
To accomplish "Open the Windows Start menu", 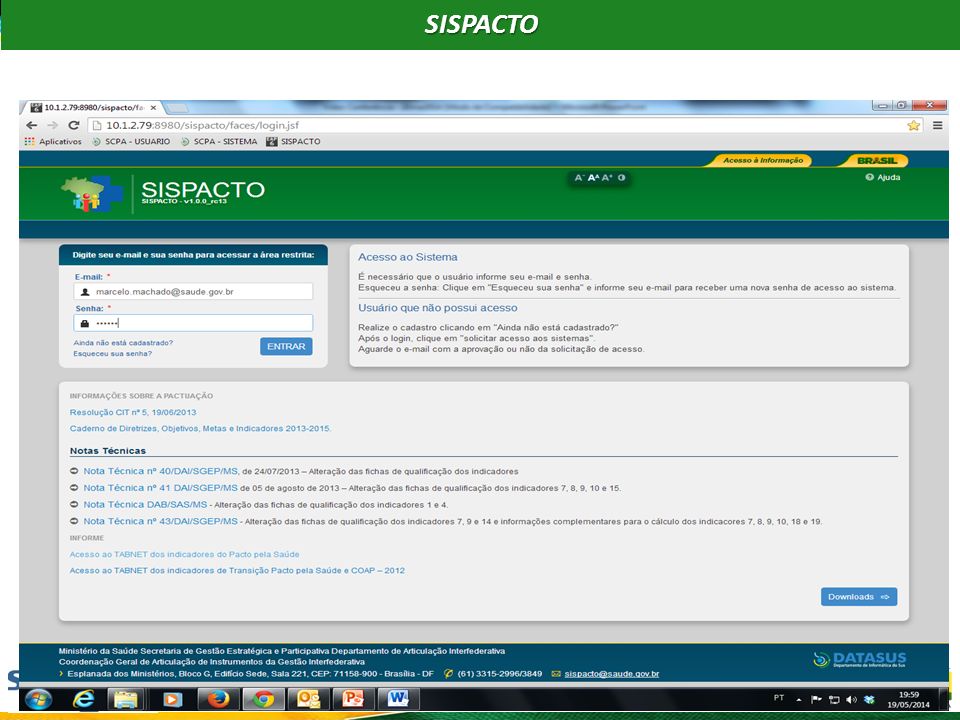I will click(39, 699).
